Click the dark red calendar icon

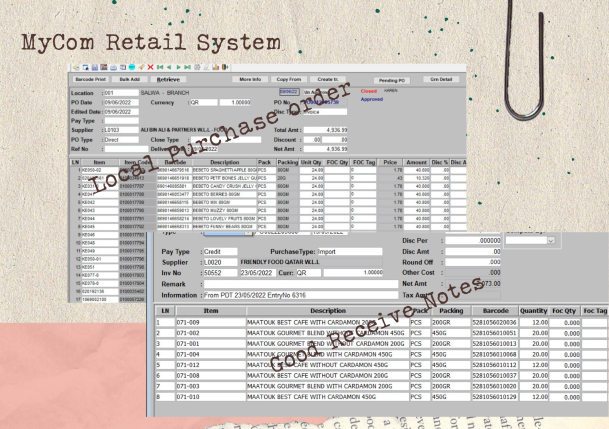(x=104, y=68)
